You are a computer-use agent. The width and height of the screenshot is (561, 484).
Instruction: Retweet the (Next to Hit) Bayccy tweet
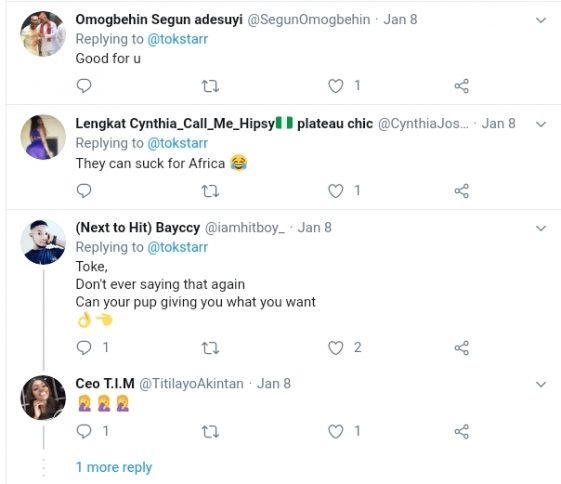(x=210, y=348)
